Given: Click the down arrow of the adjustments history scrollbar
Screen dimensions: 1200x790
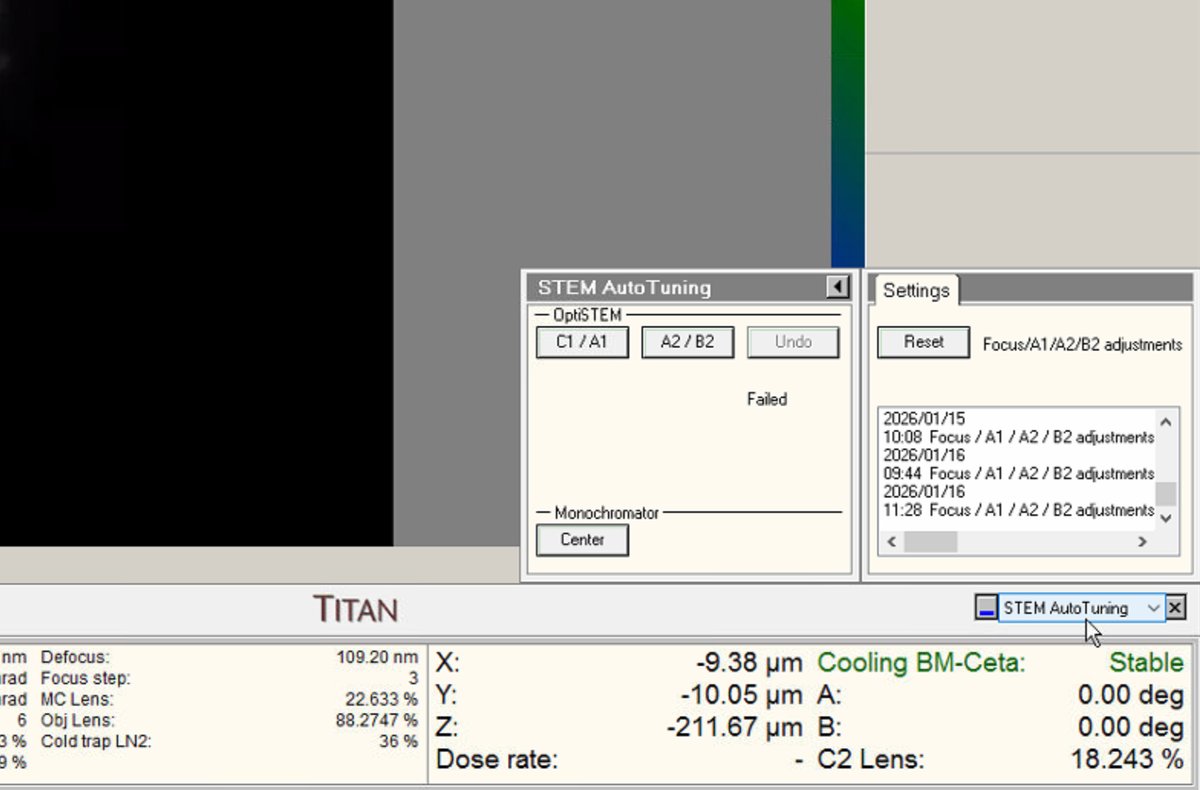Looking at the screenshot, I should coord(1165,518).
